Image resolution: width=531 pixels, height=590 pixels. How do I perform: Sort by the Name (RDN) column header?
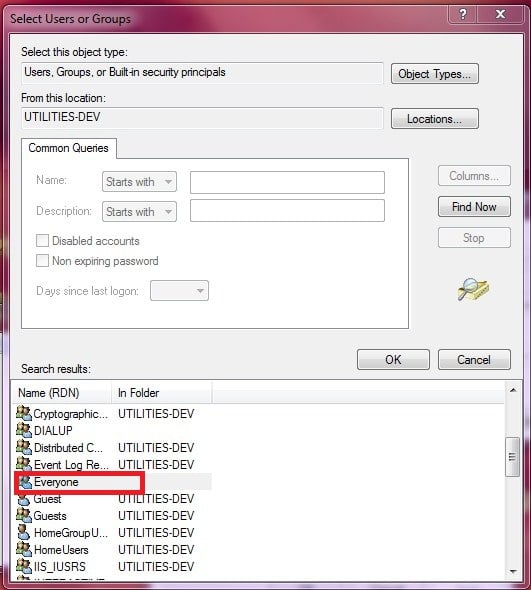(61, 393)
